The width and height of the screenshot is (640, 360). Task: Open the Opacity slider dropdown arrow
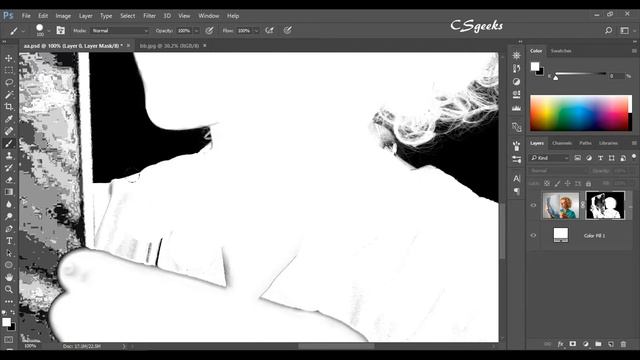196,31
